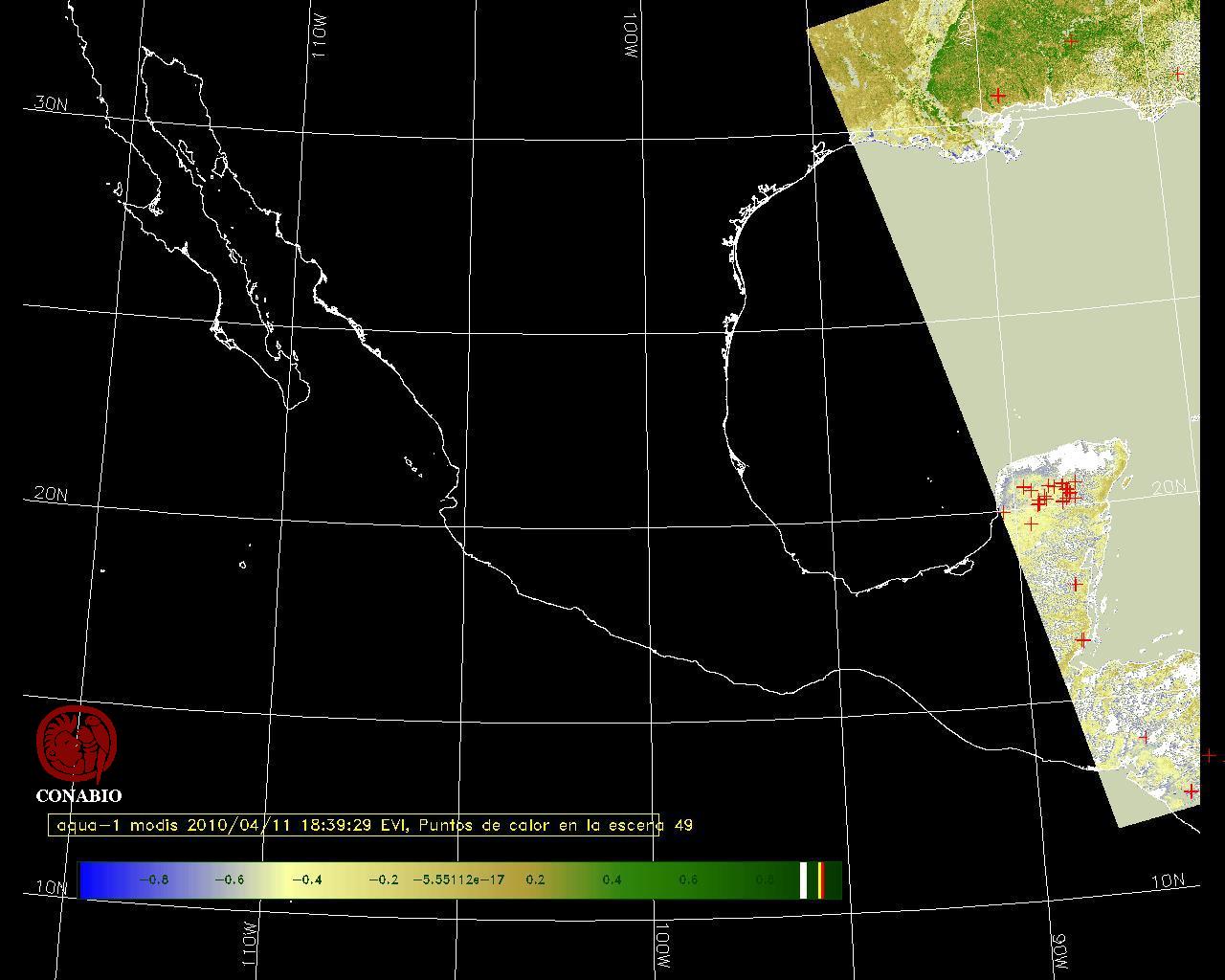
Task: Click the aqua-1 modis caption text box
Action: tap(354, 825)
